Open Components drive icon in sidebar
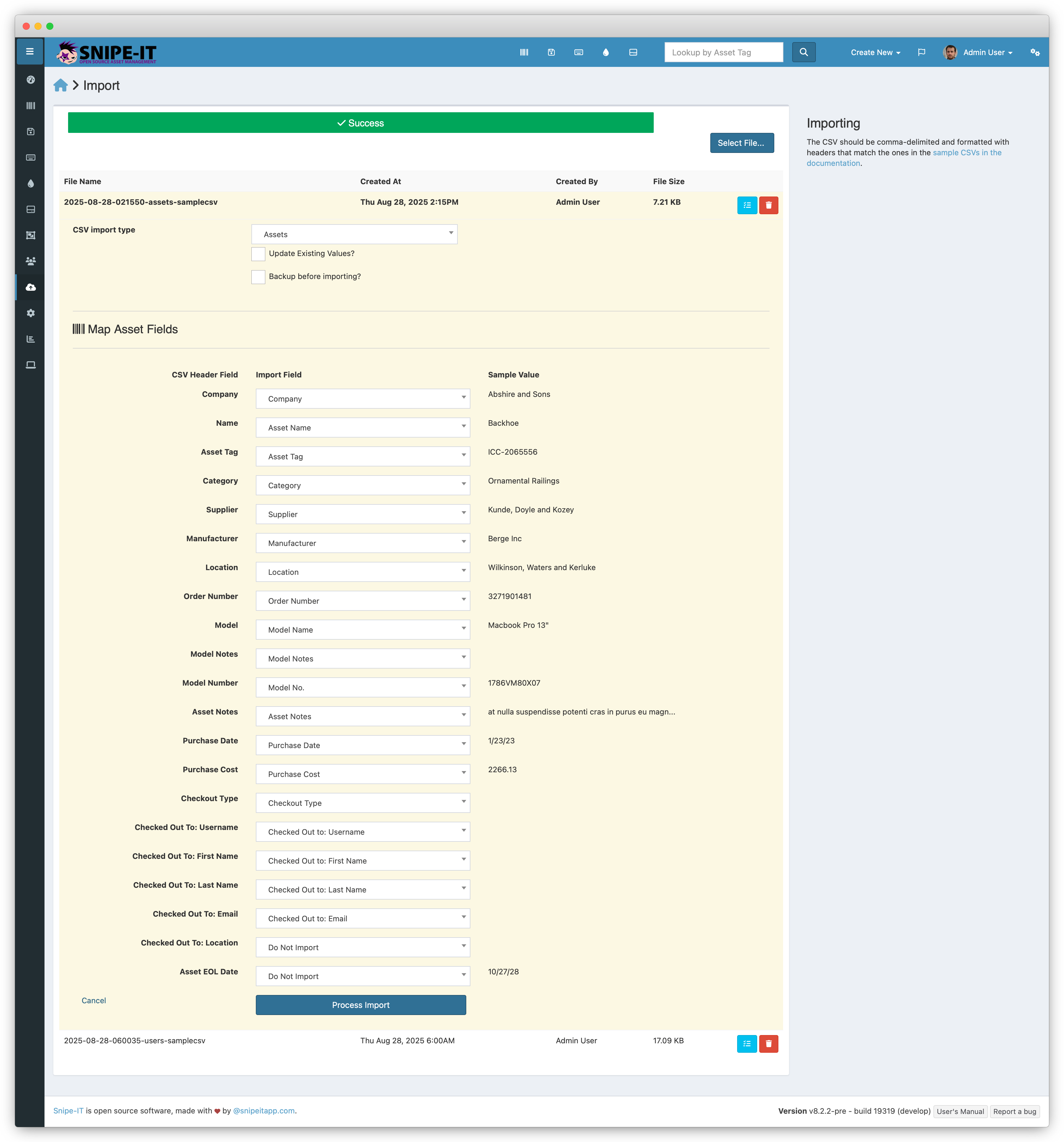This screenshot has width=1064, height=1142. point(30,210)
